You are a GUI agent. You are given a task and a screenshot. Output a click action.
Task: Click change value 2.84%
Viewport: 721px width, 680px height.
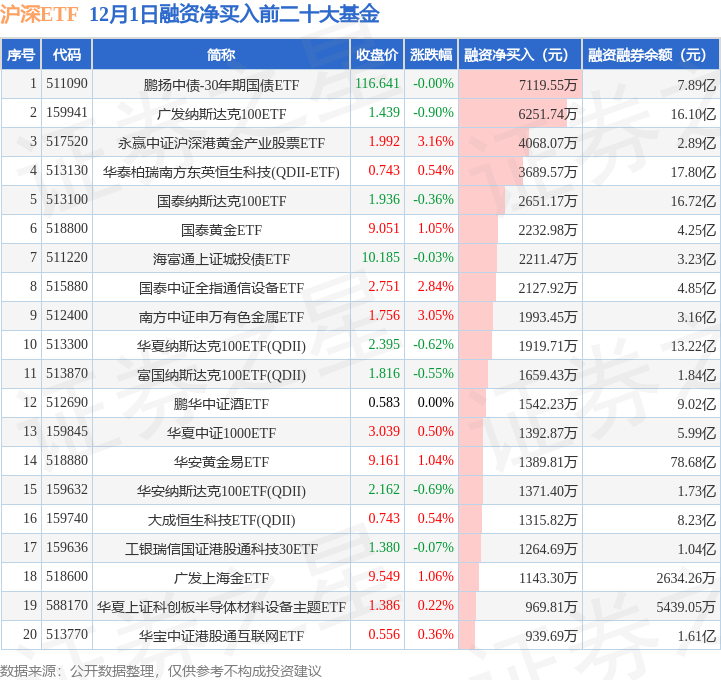(x=435, y=286)
